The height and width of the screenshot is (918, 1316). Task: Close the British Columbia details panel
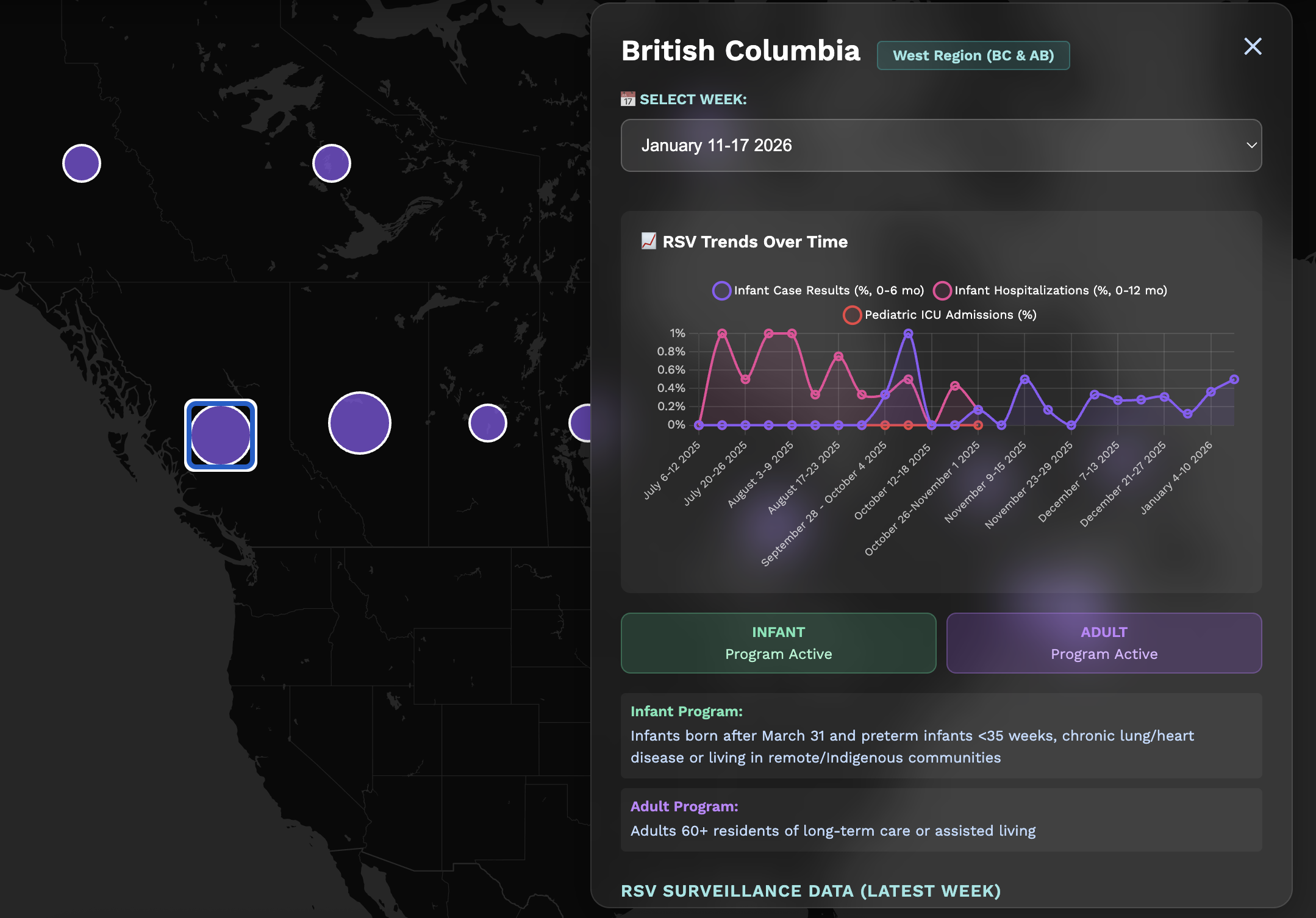point(1253,46)
